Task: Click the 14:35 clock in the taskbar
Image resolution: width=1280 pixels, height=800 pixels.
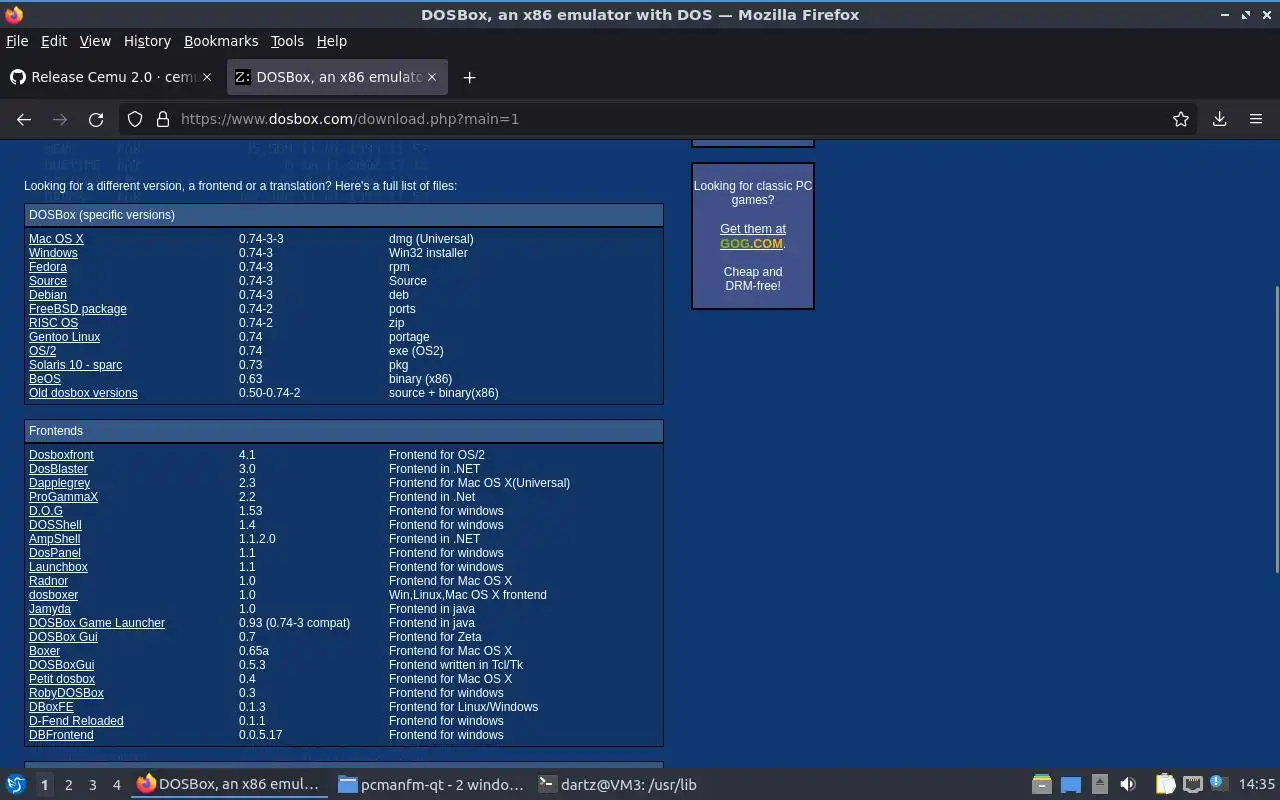Action: pyautogui.click(x=1256, y=785)
